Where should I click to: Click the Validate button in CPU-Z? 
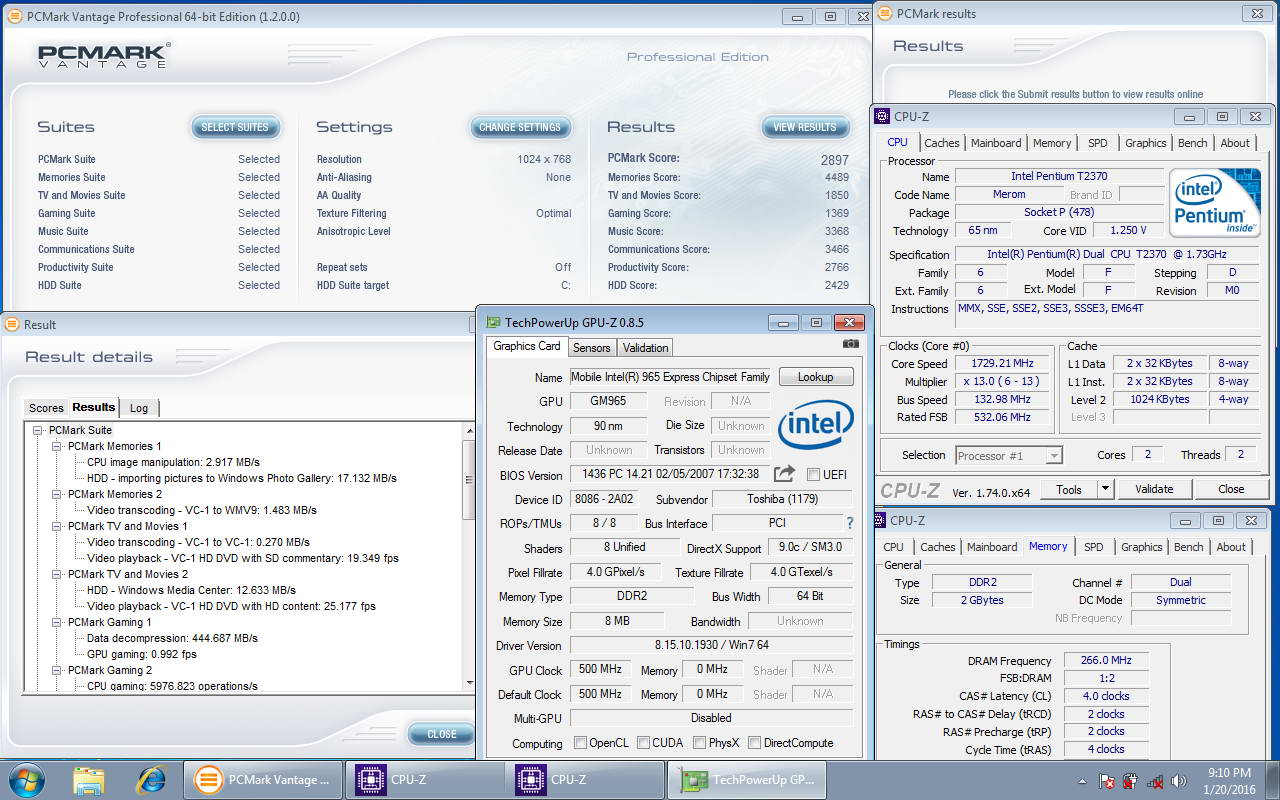(1154, 489)
